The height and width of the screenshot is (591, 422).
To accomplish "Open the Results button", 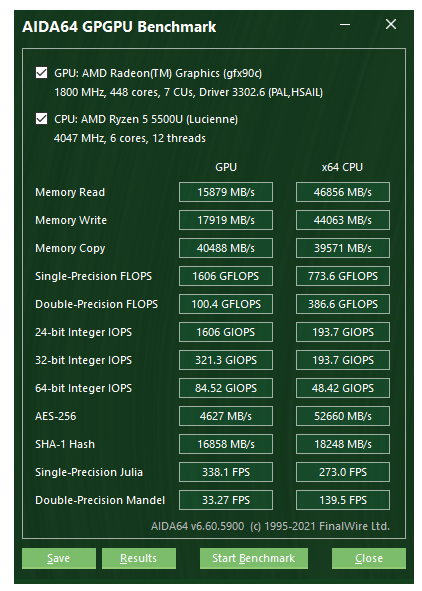I will click(x=139, y=558).
